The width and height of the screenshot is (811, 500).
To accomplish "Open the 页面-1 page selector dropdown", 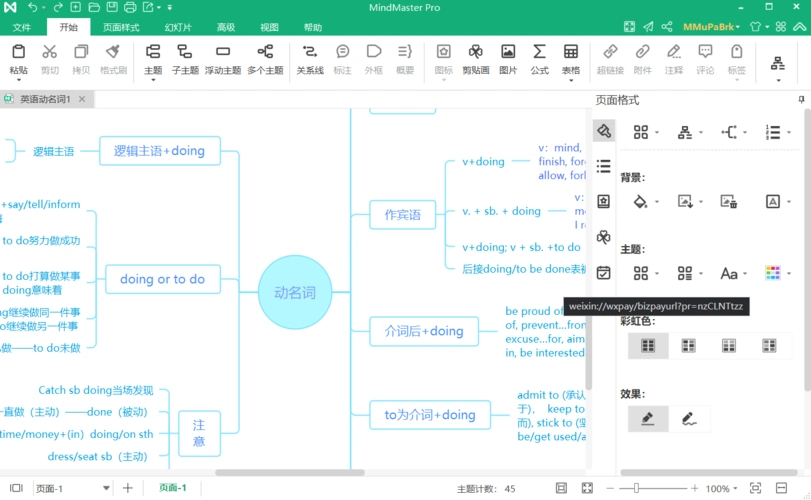I will (x=106, y=488).
